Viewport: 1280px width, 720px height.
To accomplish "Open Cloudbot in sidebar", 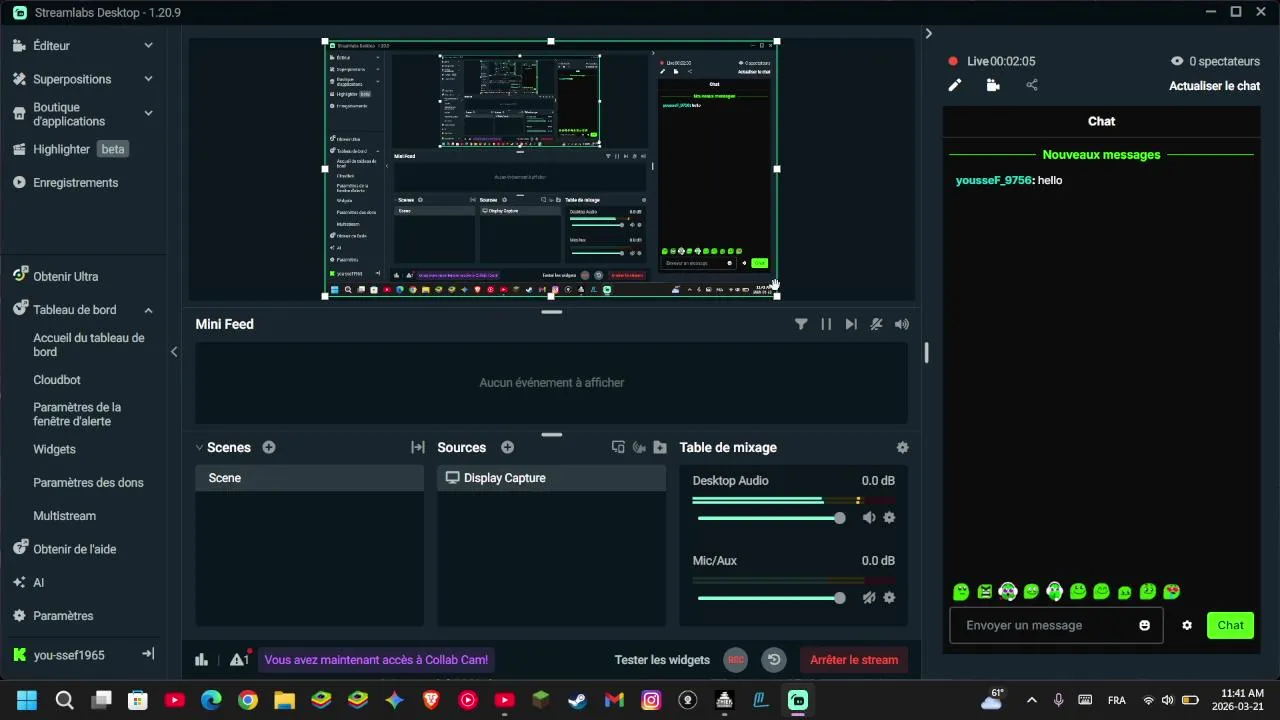I will [x=57, y=380].
